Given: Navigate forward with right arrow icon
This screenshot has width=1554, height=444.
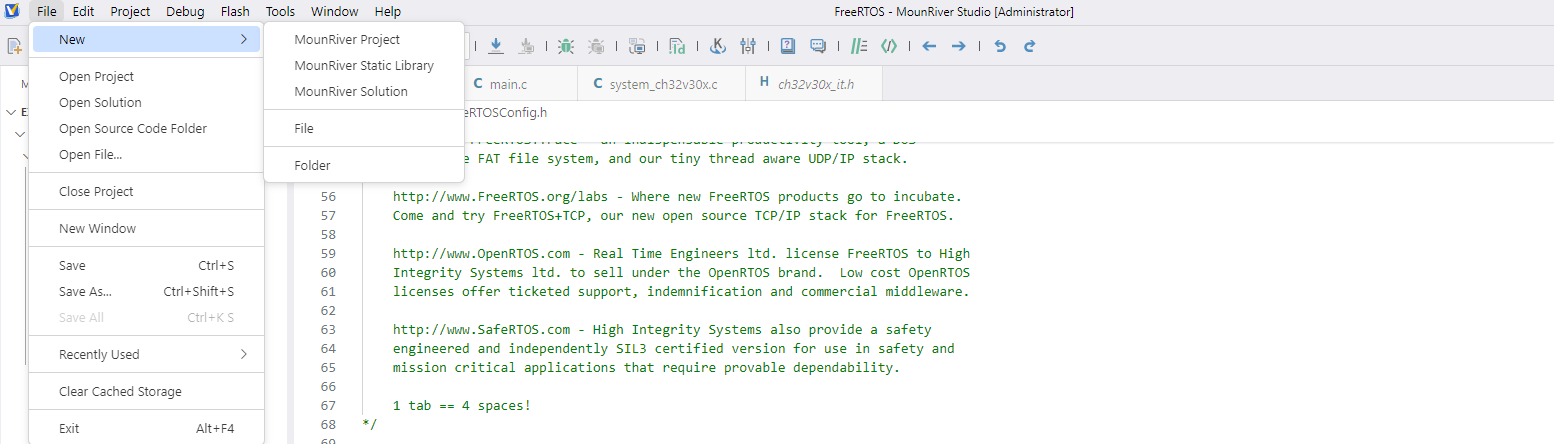Looking at the screenshot, I should (958, 46).
